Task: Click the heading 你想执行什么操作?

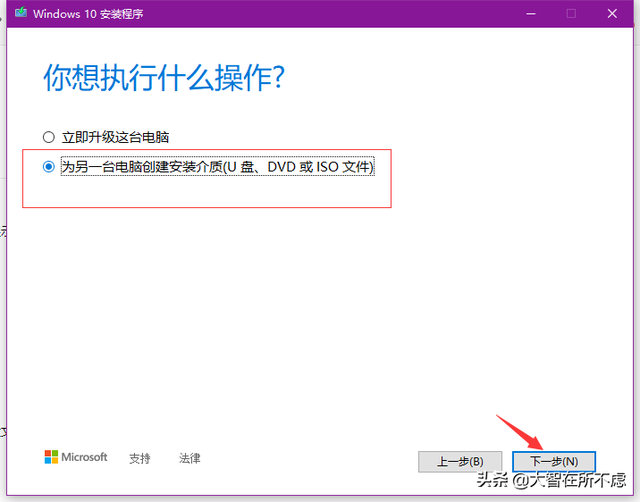Action: pos(164,77)
